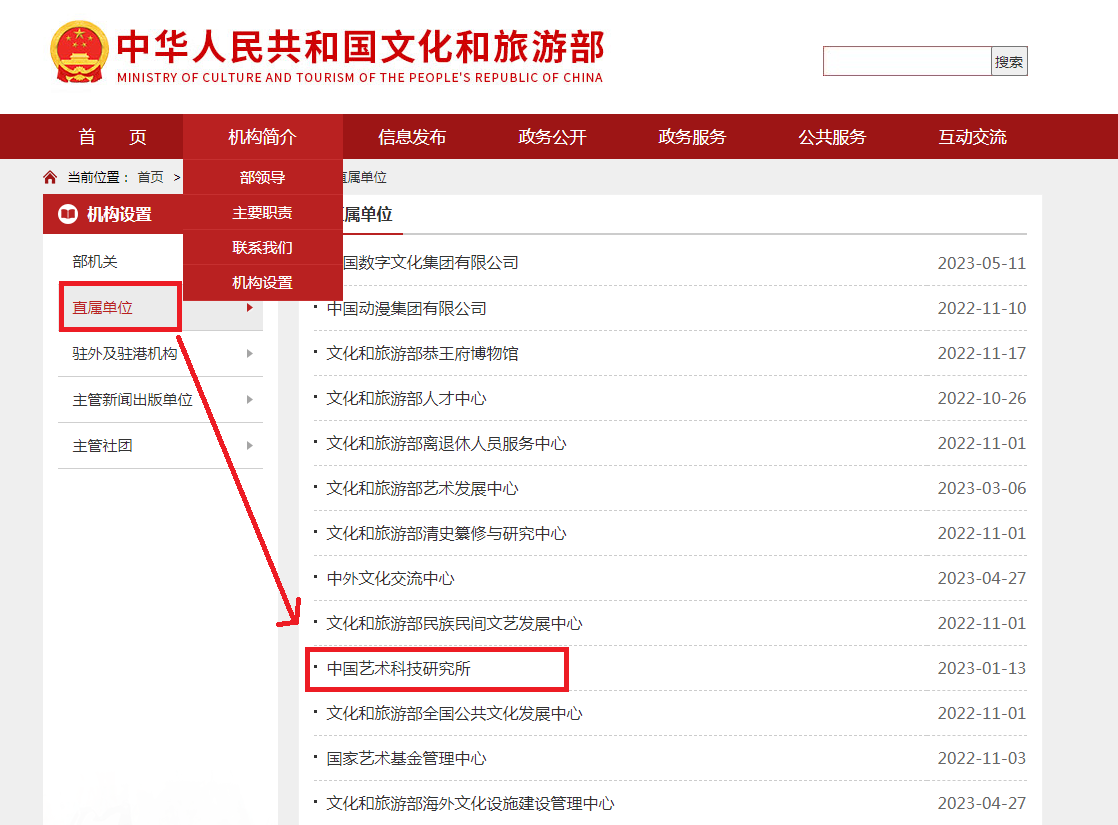Screen dimensions: 1118x825
Task: Expand the 直属单位 sidebar arrow
Action: [250, 308]
